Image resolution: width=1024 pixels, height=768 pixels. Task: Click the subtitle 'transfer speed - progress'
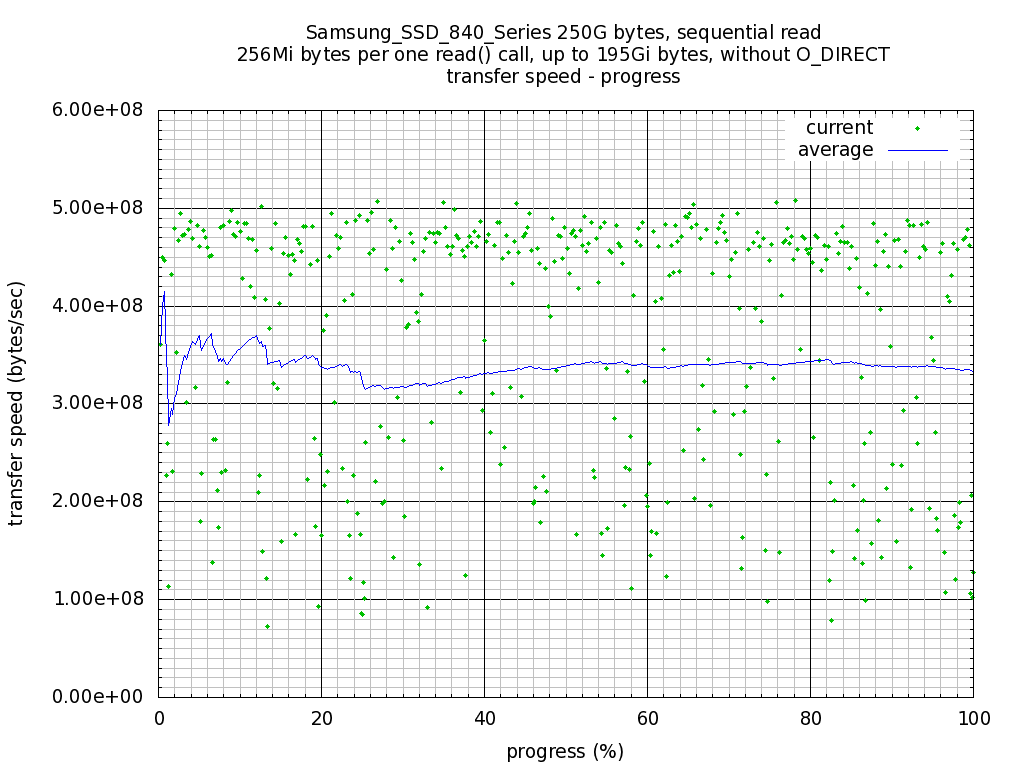click(563, 77)
